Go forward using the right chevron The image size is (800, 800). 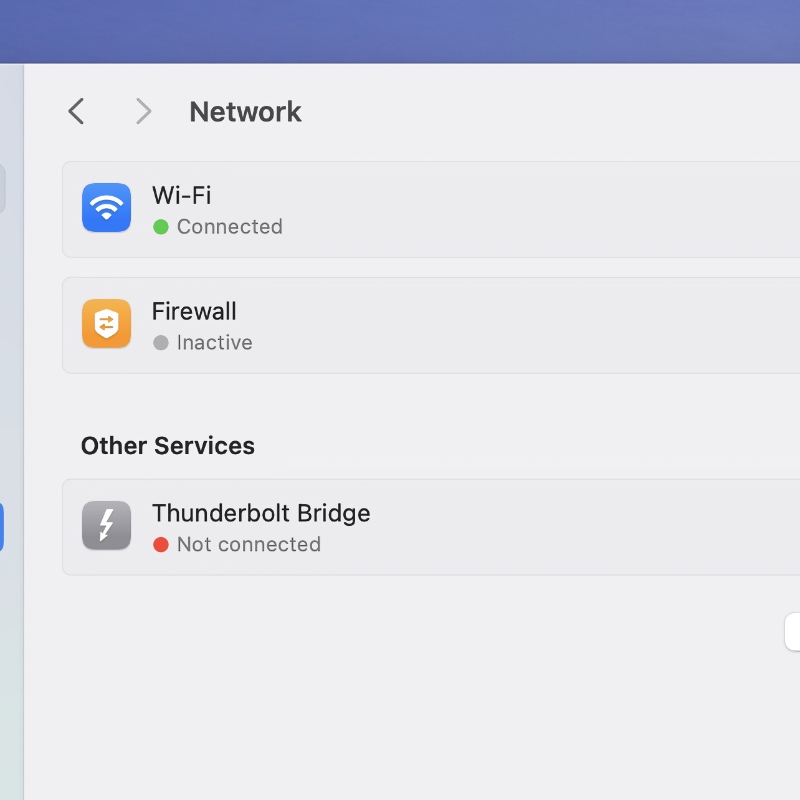coord(143,111)
